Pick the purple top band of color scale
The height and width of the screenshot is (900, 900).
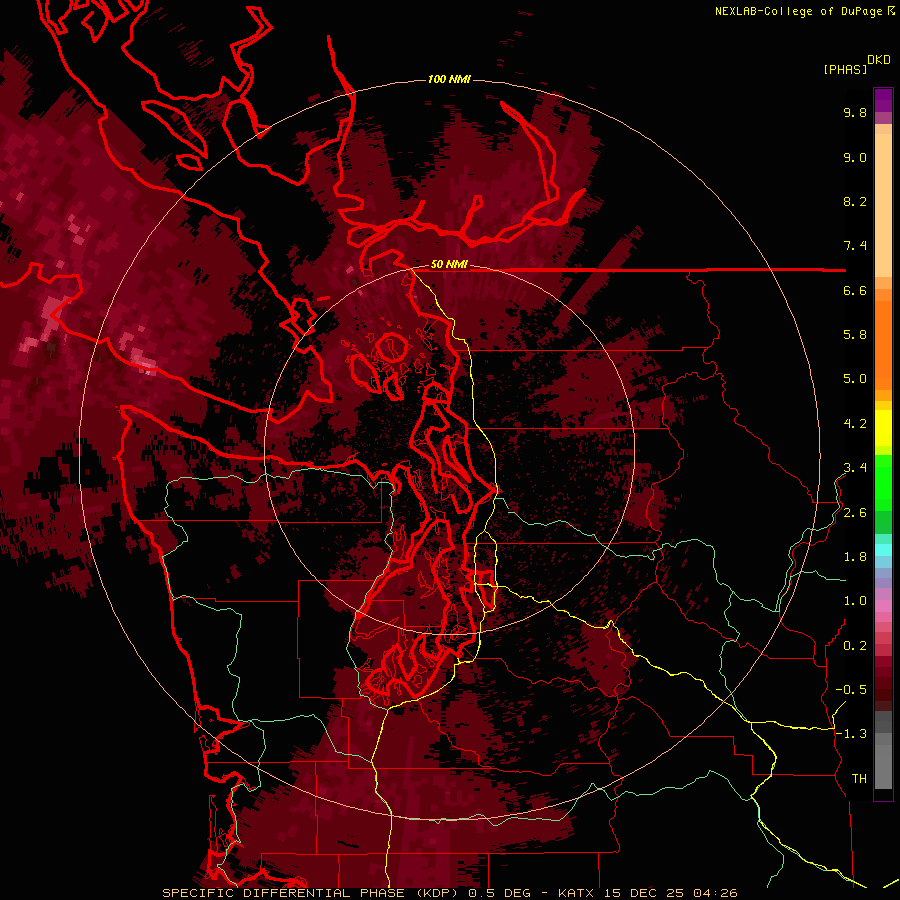point(883,100)
